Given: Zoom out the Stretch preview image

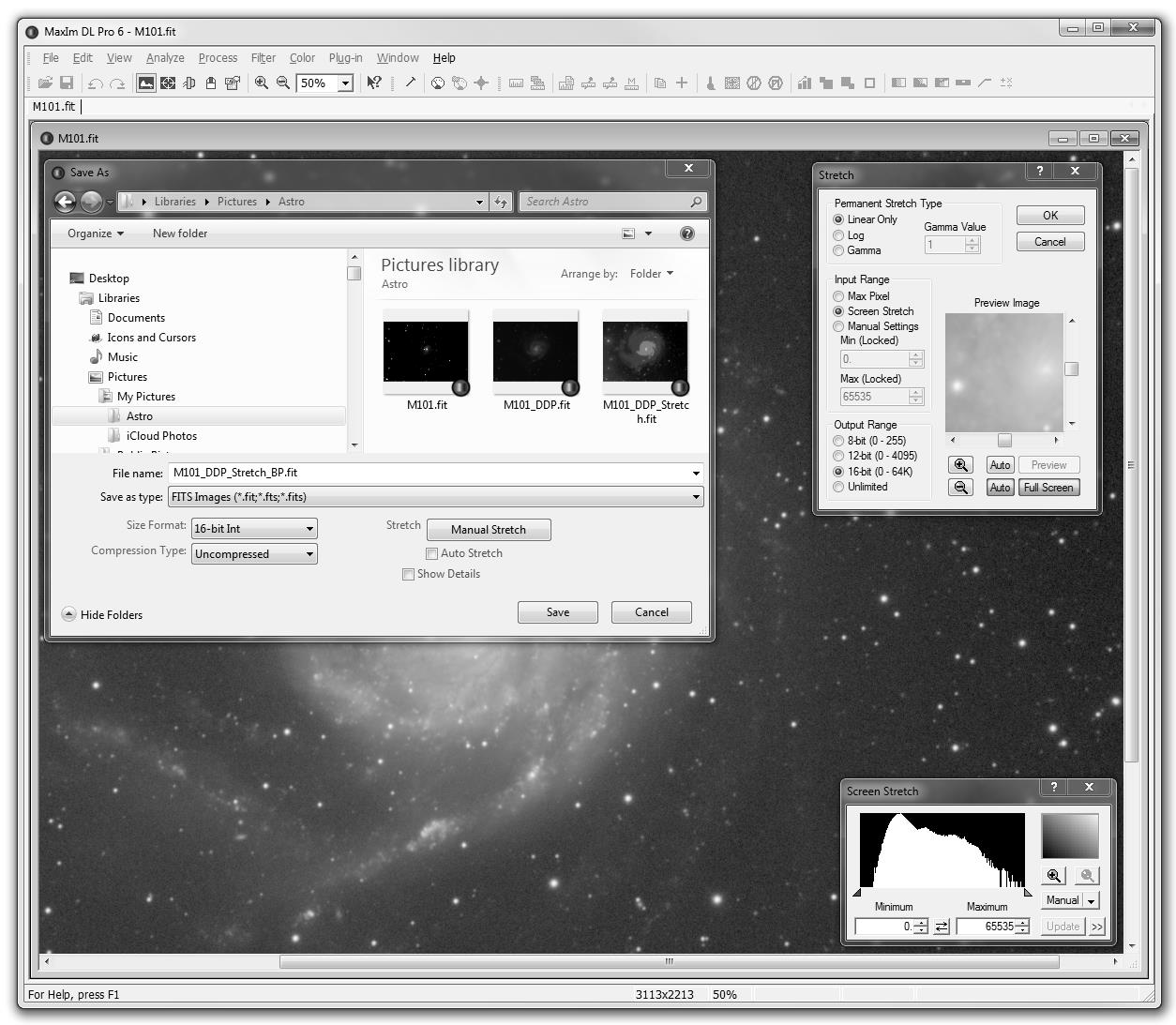Looking at the screenshot, I should click(x=960, y=488).
